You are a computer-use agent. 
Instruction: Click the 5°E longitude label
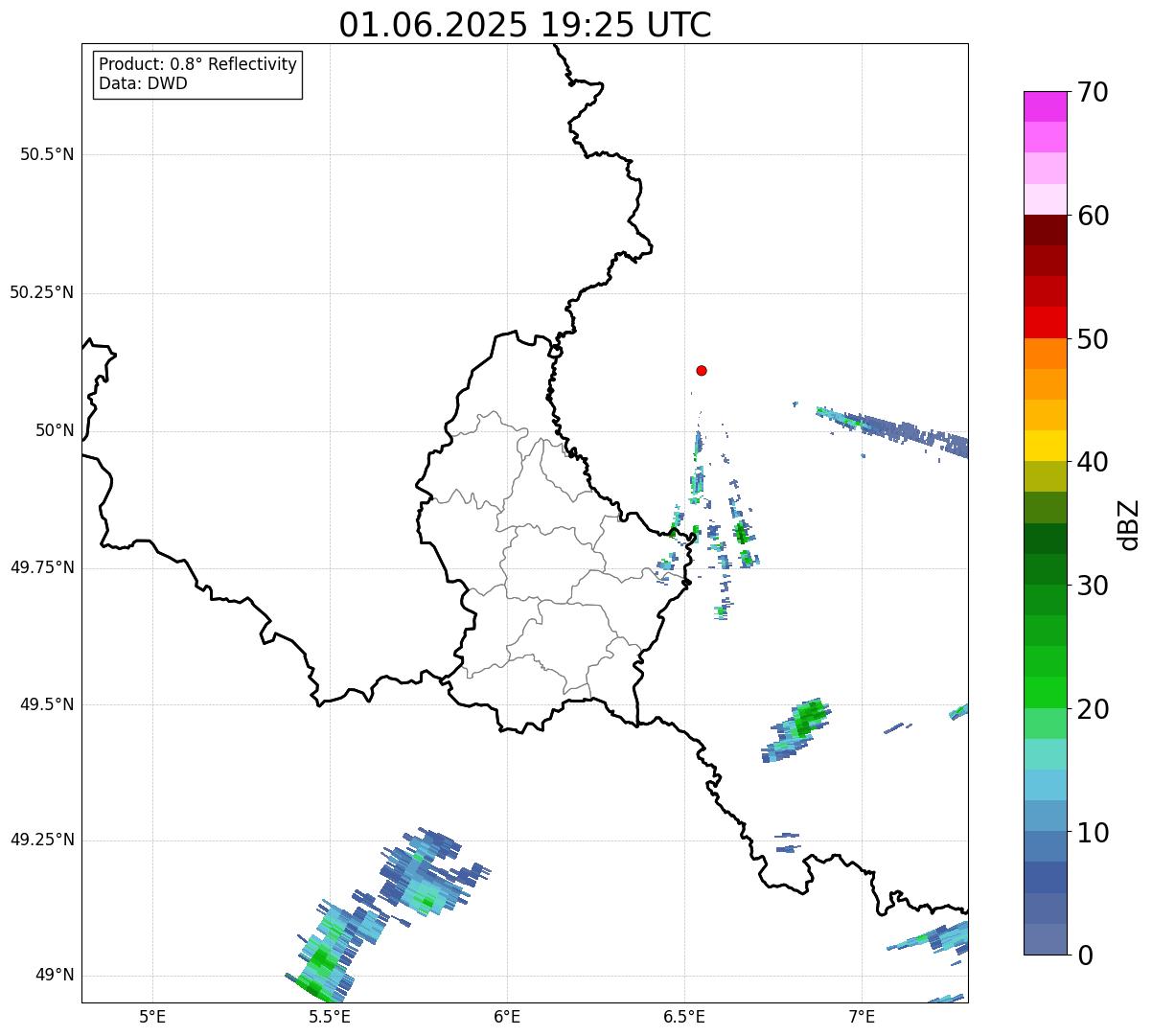152,1016
